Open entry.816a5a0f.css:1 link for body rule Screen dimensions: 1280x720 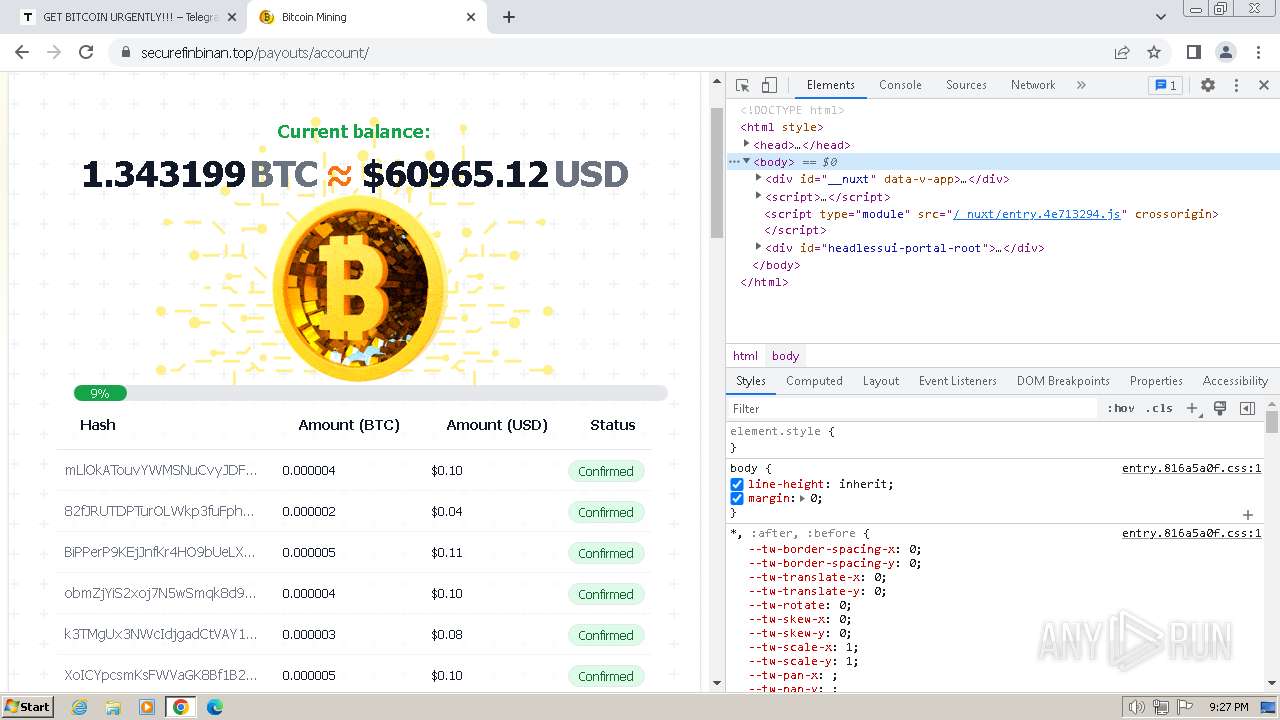(x=1191, y=468)
